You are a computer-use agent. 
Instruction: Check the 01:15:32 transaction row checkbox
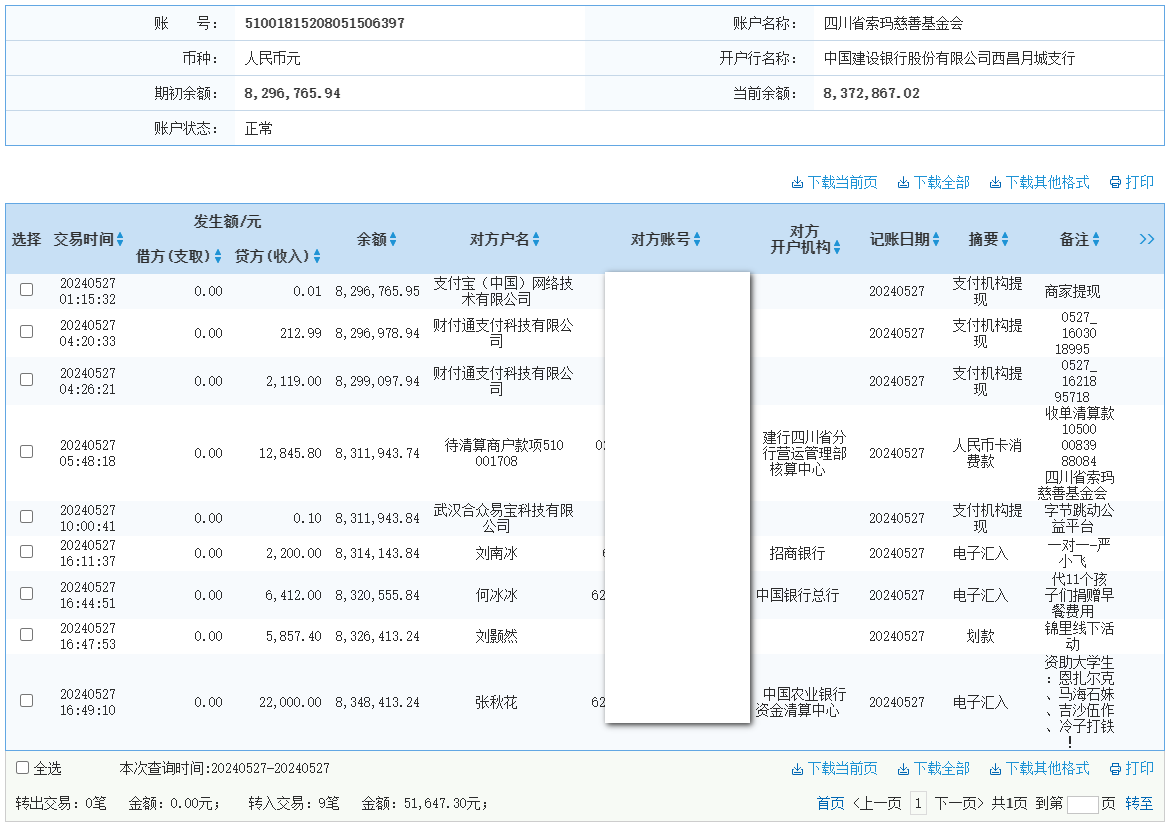(x=27, y=289)
